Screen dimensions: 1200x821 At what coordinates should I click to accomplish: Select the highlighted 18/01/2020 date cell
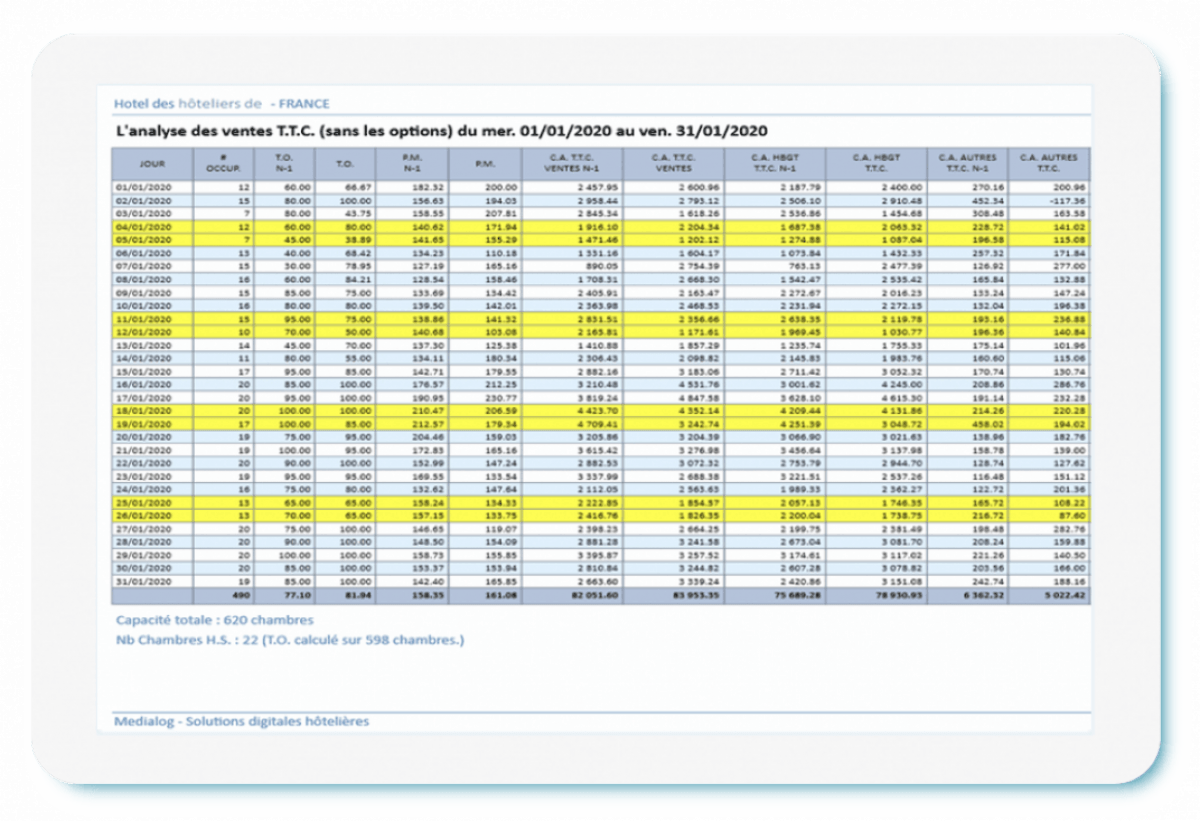coord(146,410)
